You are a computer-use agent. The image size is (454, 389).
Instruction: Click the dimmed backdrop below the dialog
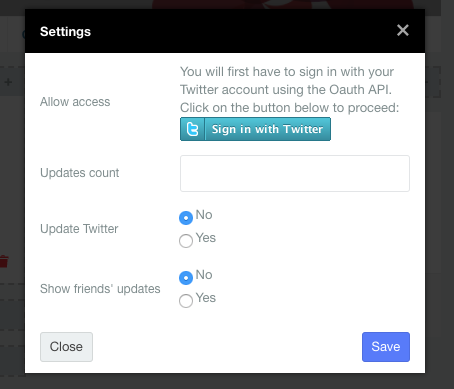[225, 381]
